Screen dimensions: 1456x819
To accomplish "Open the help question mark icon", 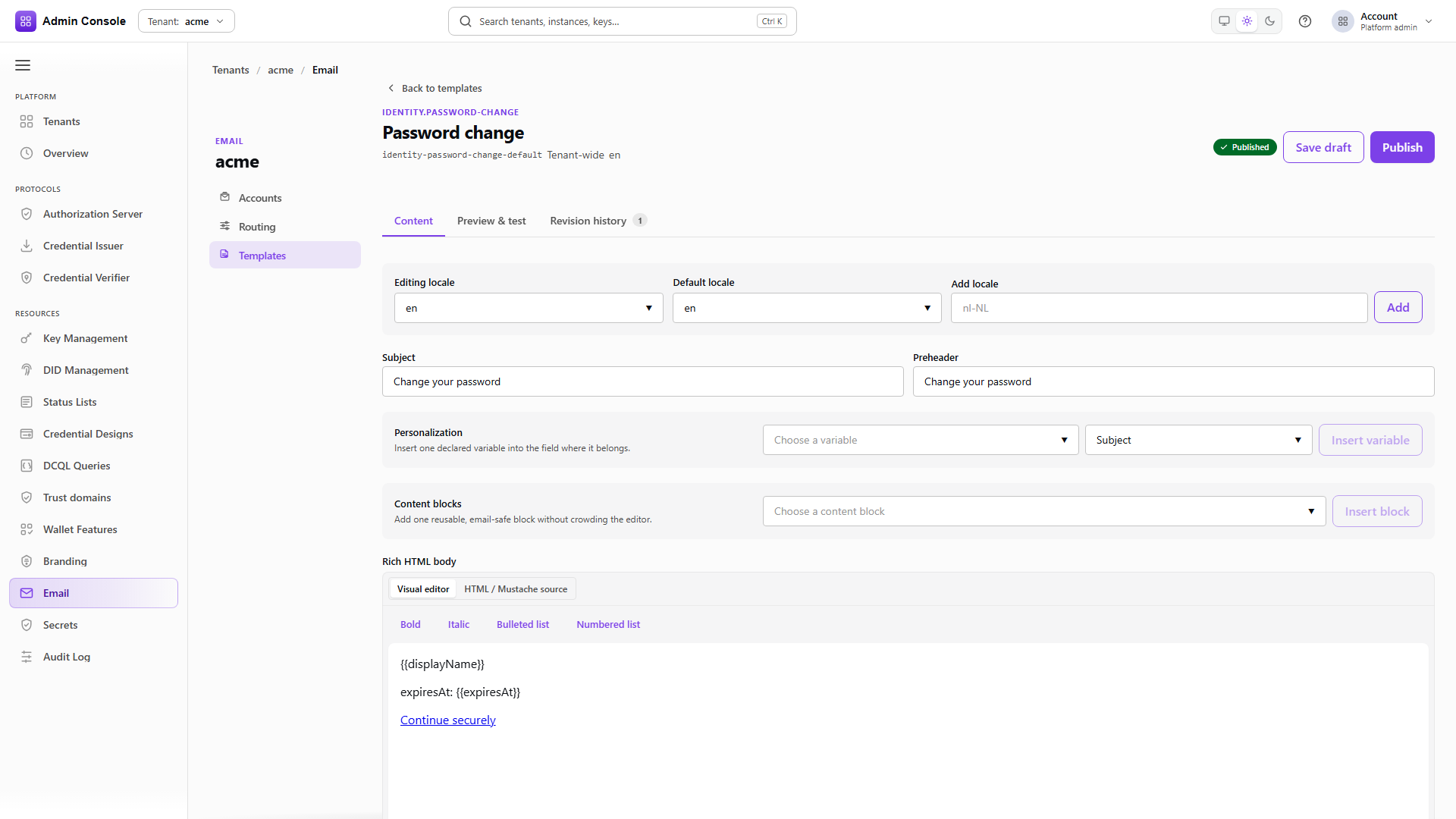I will click(1305, 21).
